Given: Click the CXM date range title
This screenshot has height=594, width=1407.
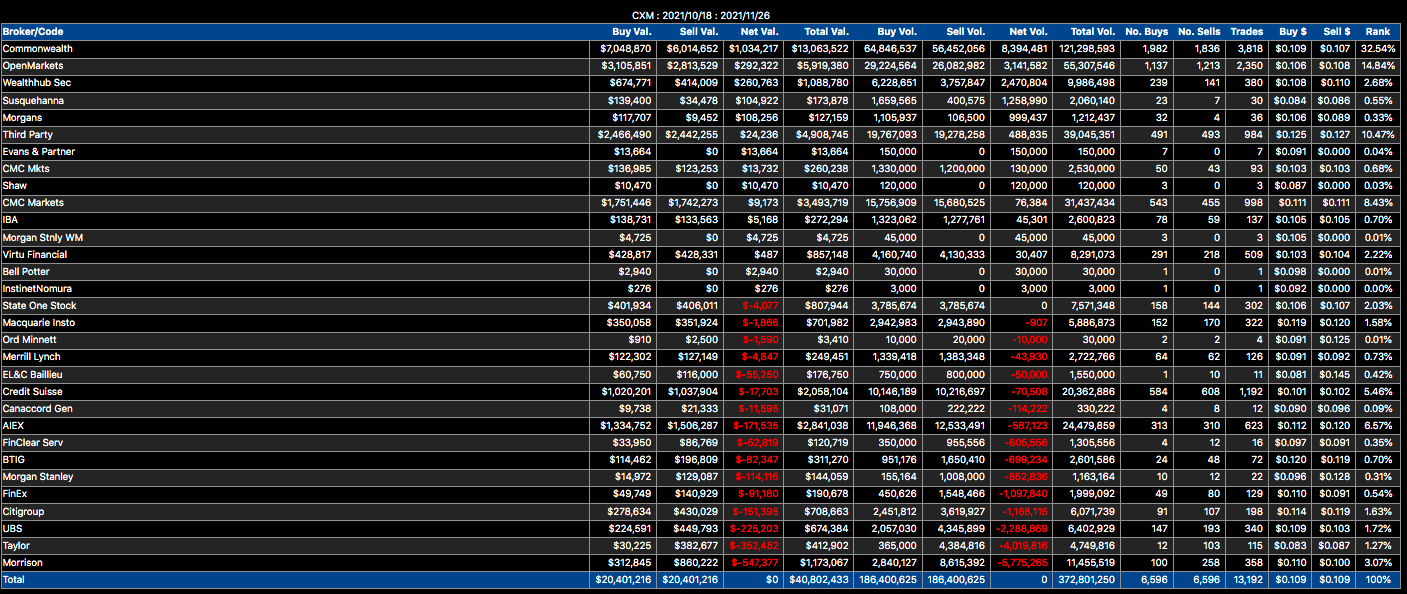Looking at the screenshot, I should [x=701, y=15].
